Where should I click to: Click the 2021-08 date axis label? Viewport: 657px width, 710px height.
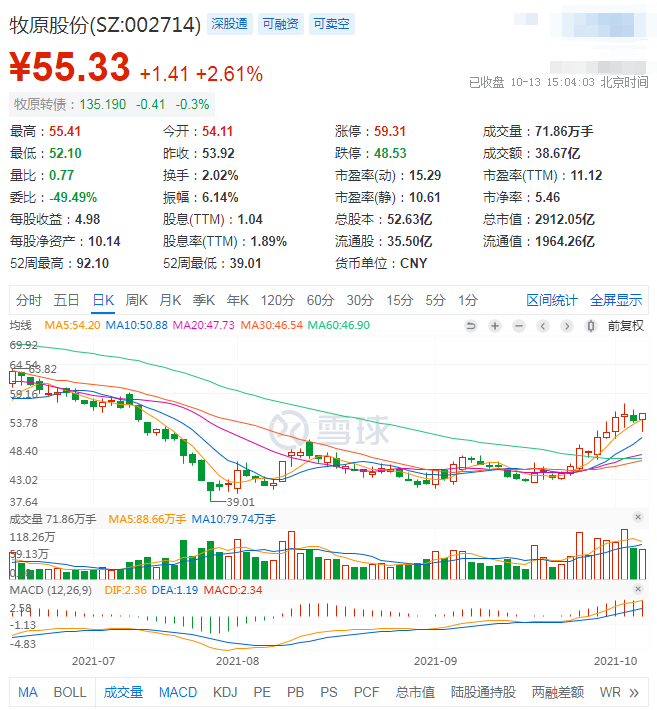point(238,662)
